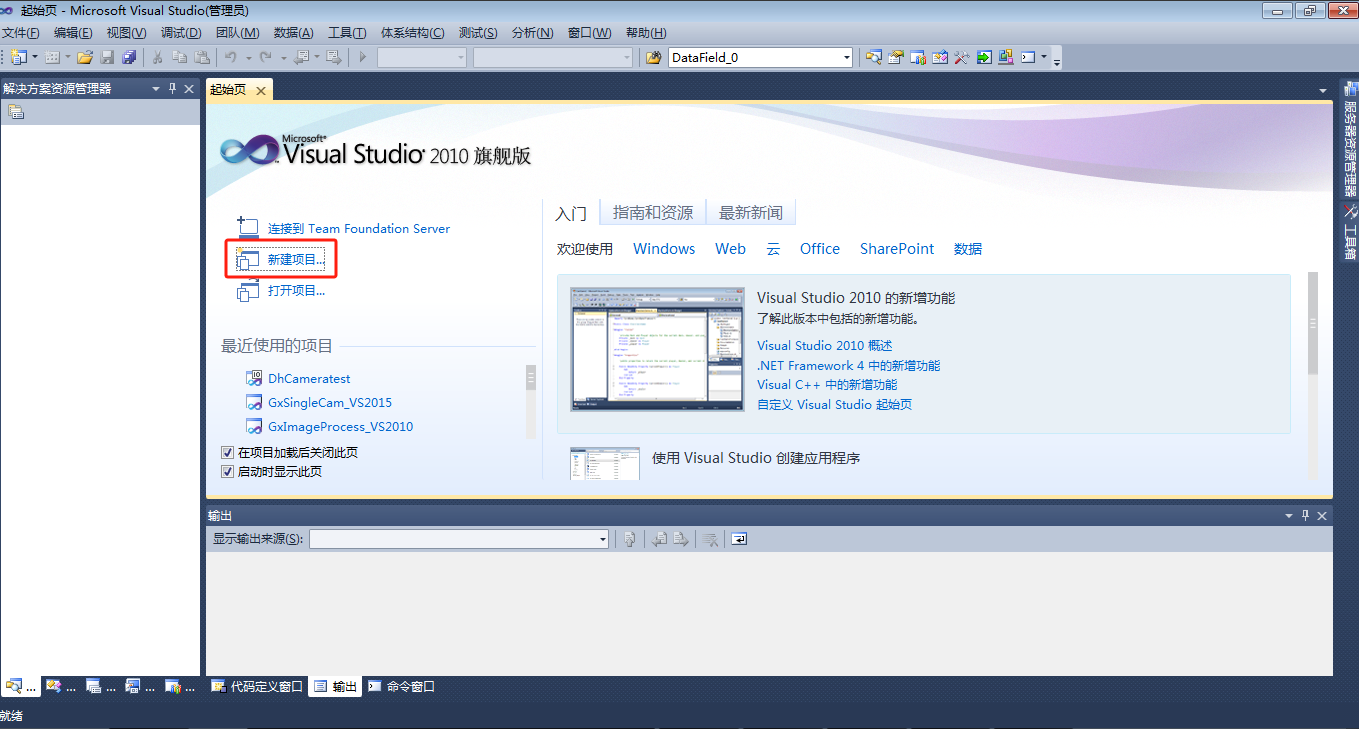This screenshot has height=729, width=1359.
Task: Click the Redo arrow icon
Action: [x=265, y=57]
